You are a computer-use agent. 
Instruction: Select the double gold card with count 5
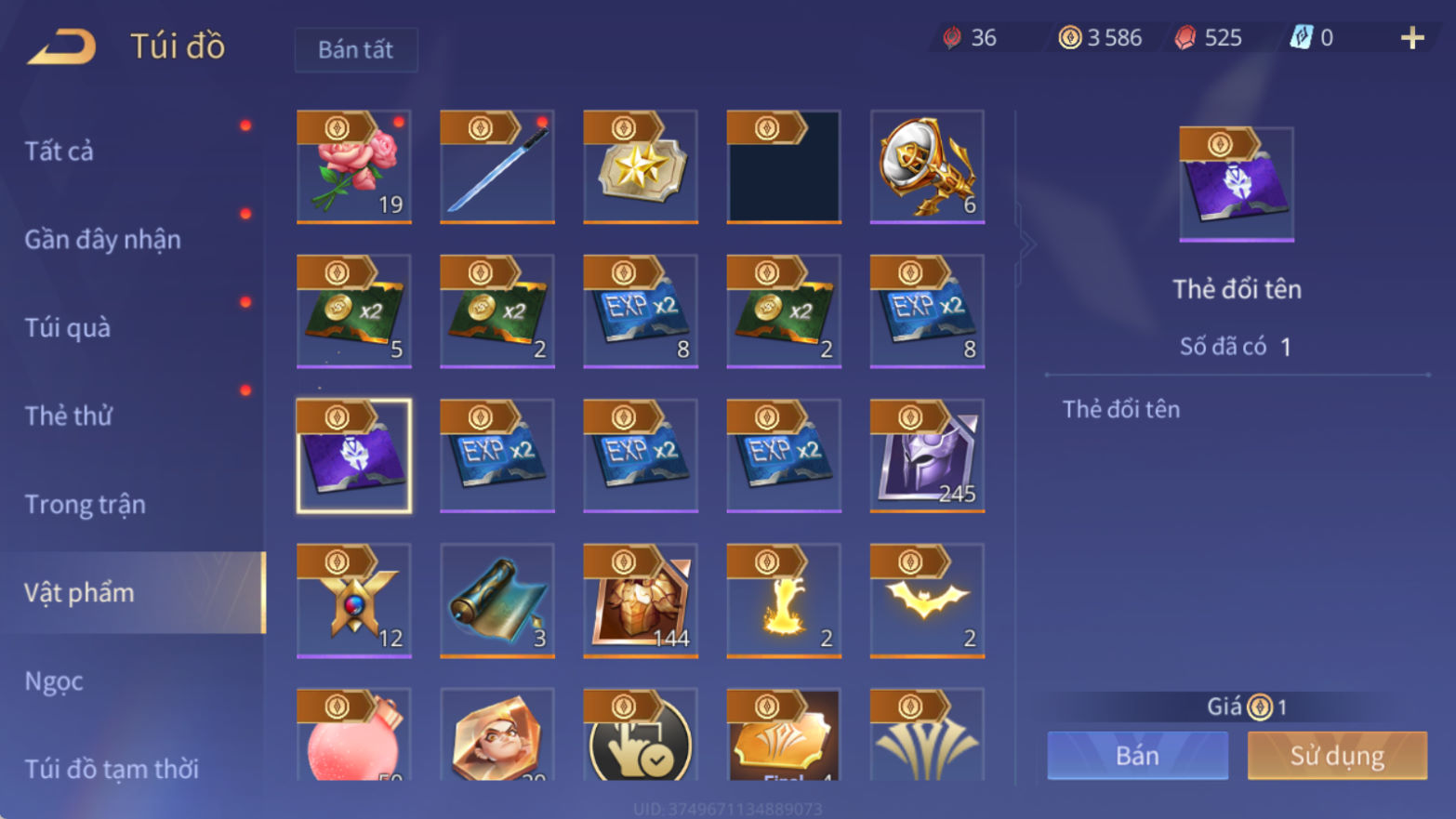point(354,311)
